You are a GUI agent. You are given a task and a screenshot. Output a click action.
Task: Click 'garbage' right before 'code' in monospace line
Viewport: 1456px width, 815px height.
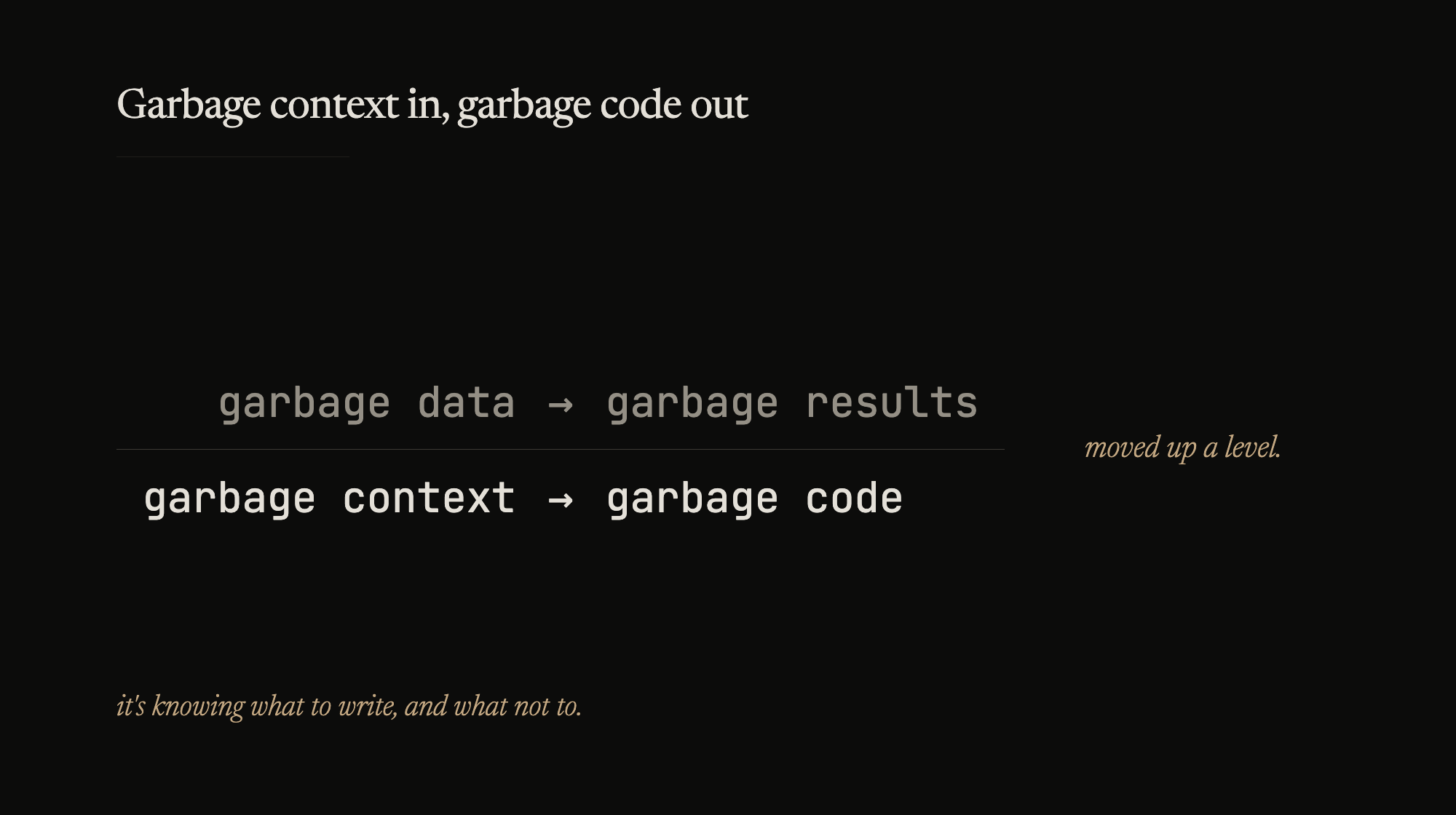point(692,500)
